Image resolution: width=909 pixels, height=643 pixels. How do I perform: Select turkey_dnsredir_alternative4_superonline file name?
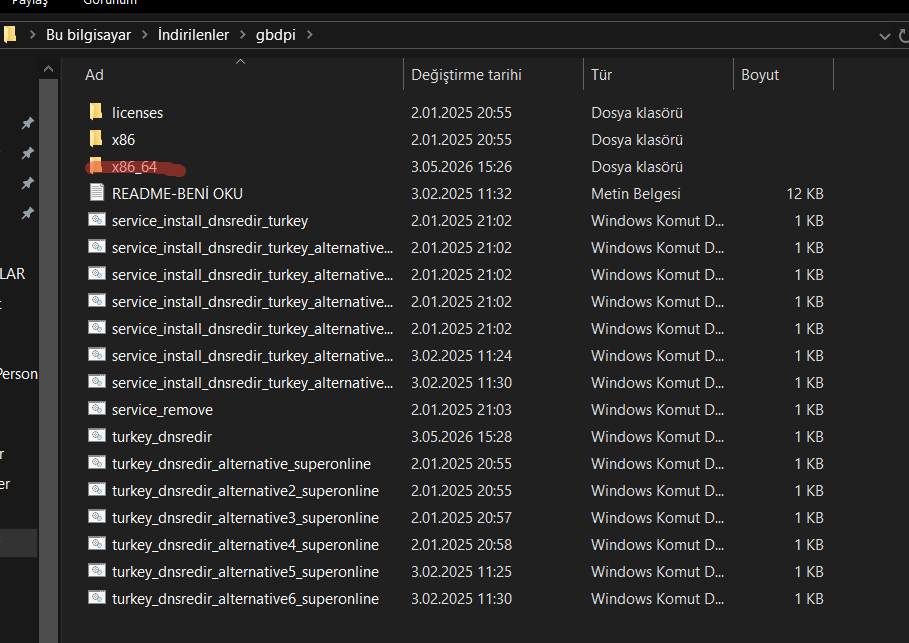tap(245, 544)
